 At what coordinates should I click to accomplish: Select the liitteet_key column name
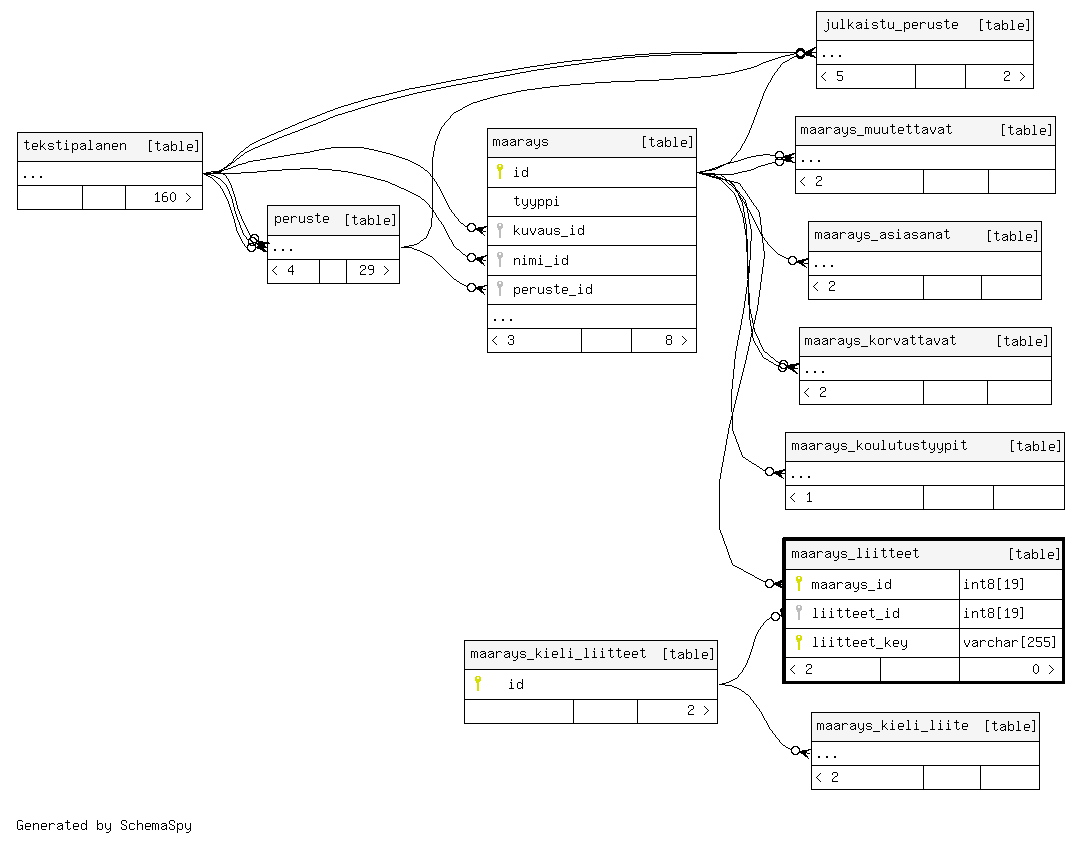[x=859, y=643]
